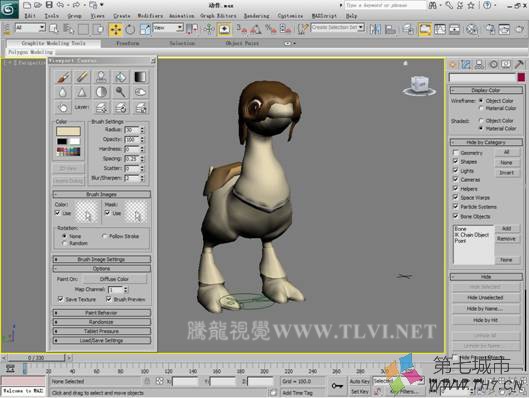Click the Mirror tool in main toolbar
This screenshot has height=398, width=529.
tap(375, 29)
